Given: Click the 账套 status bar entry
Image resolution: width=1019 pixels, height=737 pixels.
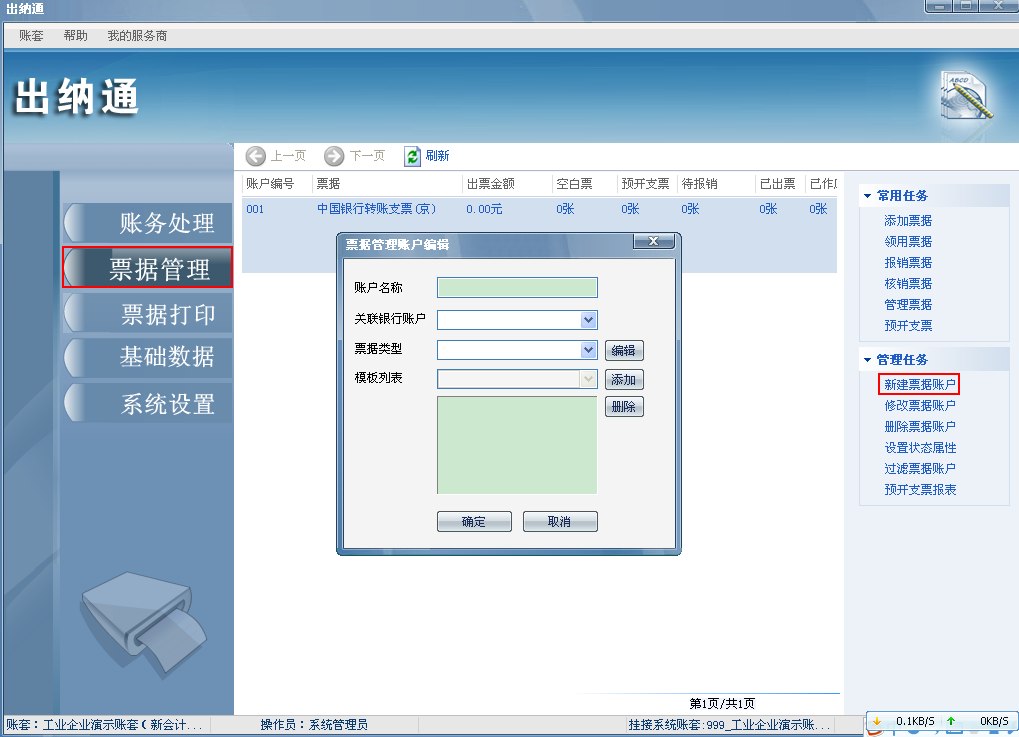Looking at the screenshot, I should [105, 725].
